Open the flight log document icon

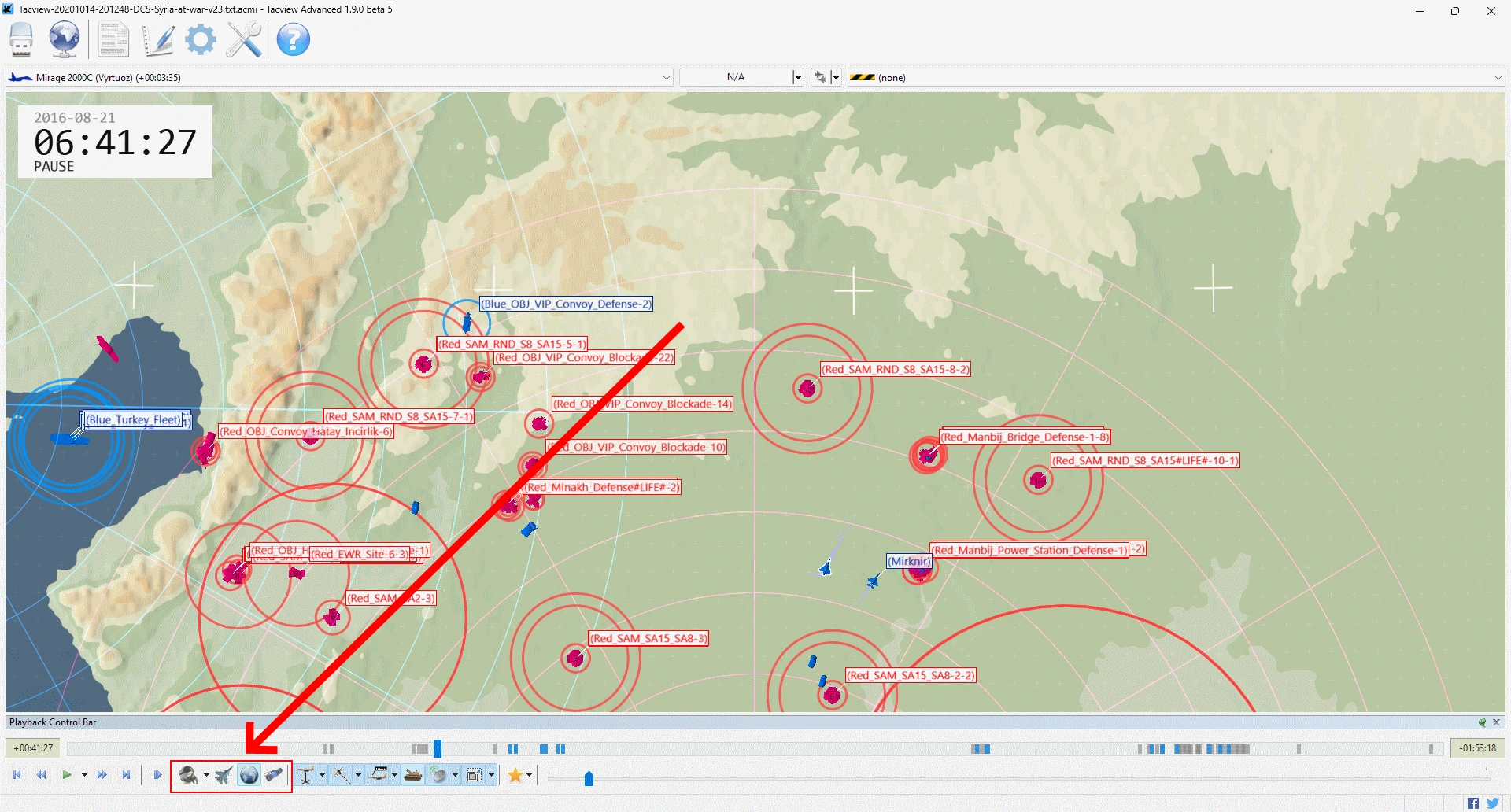tap(113, 39)
